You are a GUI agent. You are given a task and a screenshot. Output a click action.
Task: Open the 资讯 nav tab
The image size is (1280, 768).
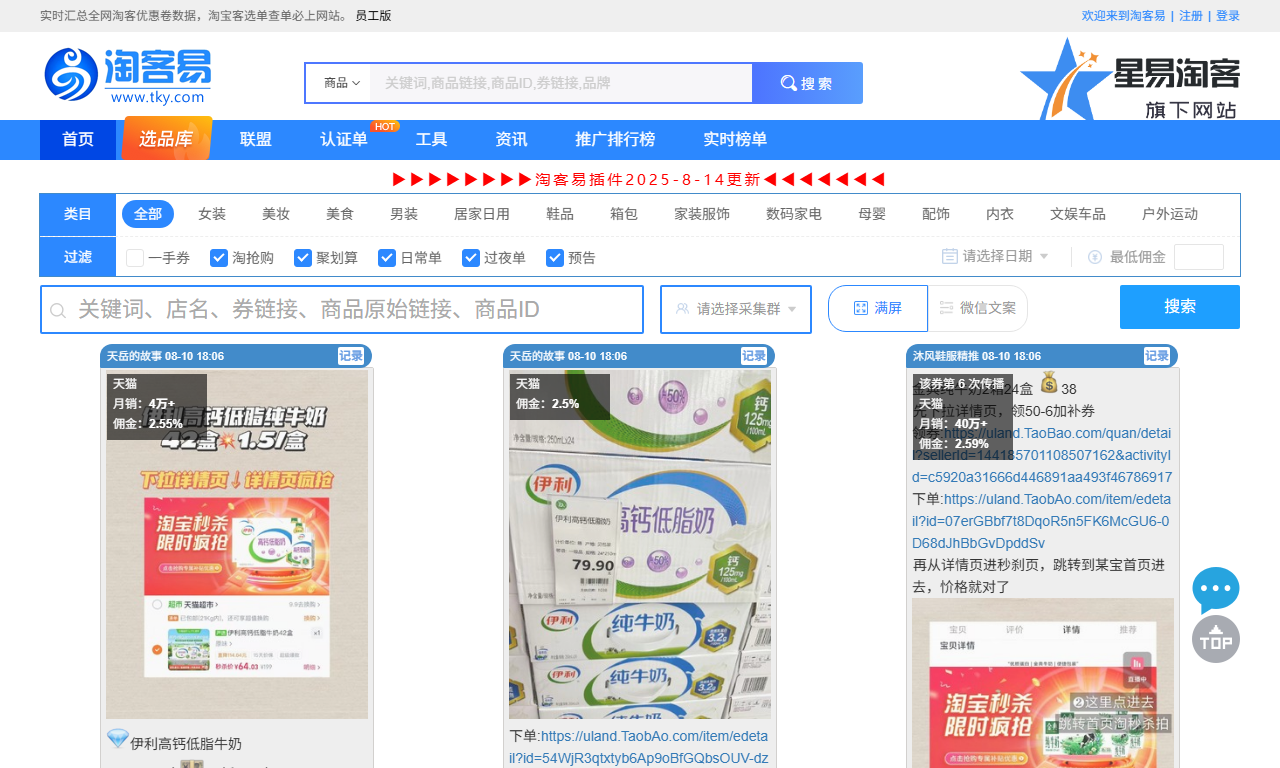point(511,140)
